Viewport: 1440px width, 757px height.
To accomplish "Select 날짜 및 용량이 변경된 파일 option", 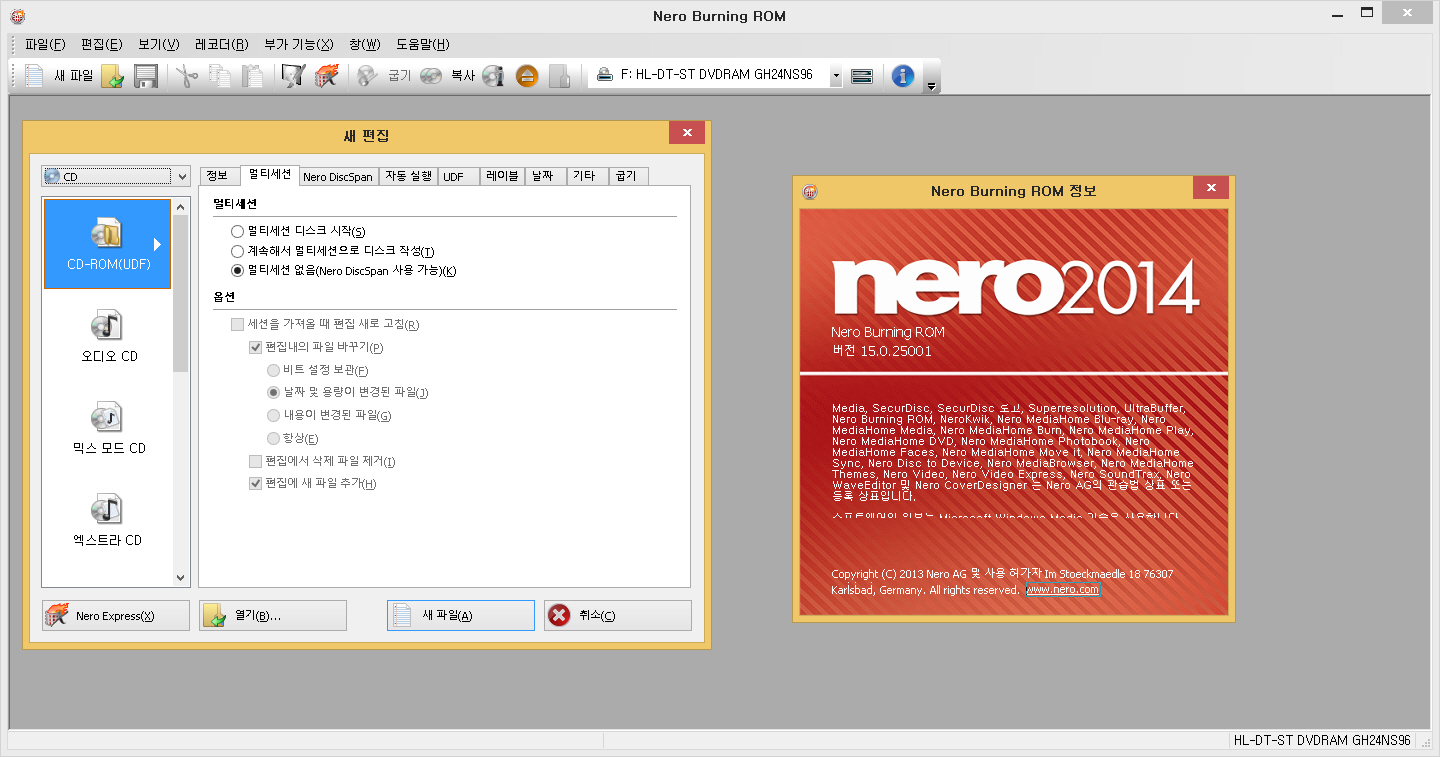I will tap(273, 393).
